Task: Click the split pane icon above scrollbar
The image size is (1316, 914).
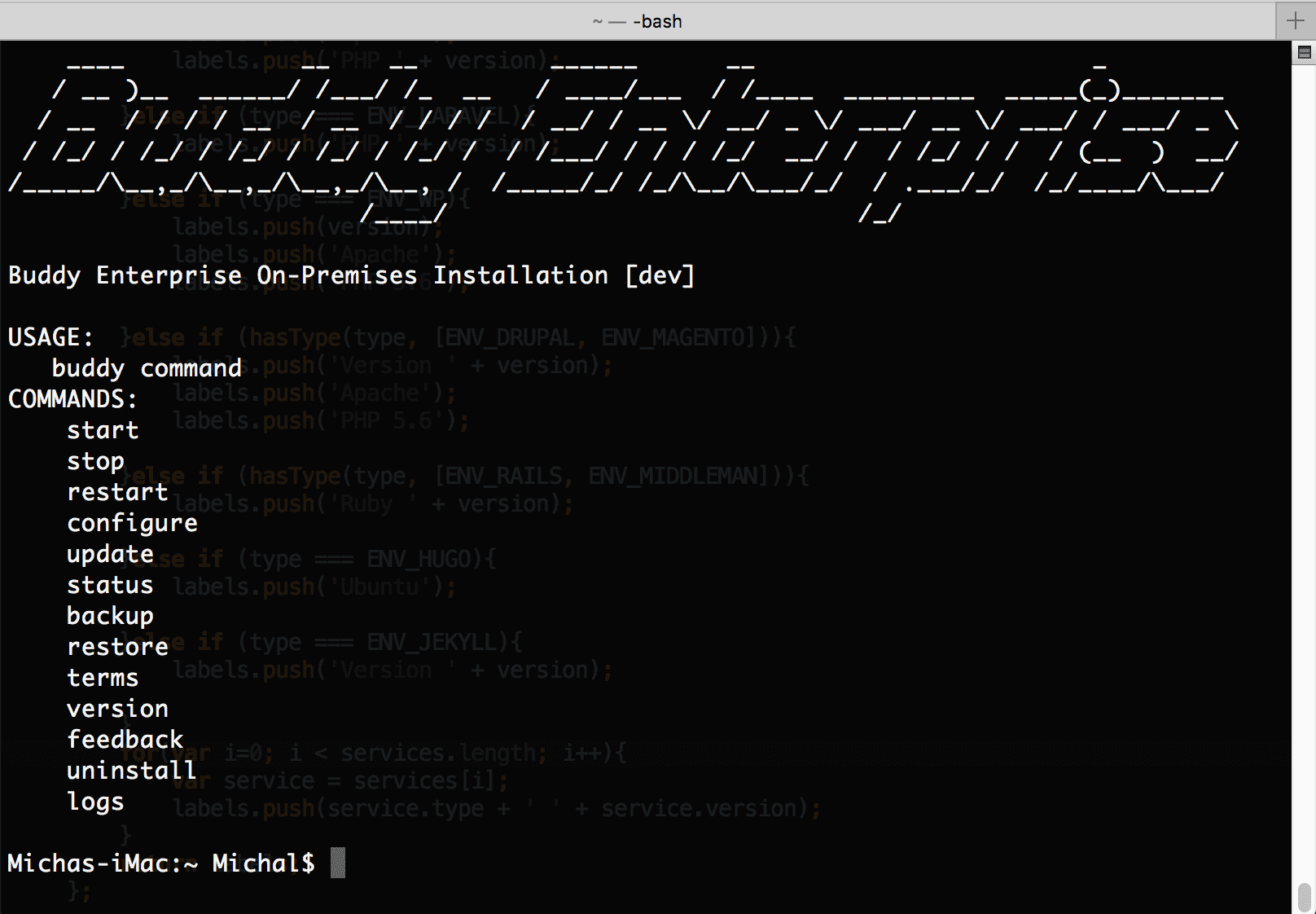Action: click(x=1304, y=53)
